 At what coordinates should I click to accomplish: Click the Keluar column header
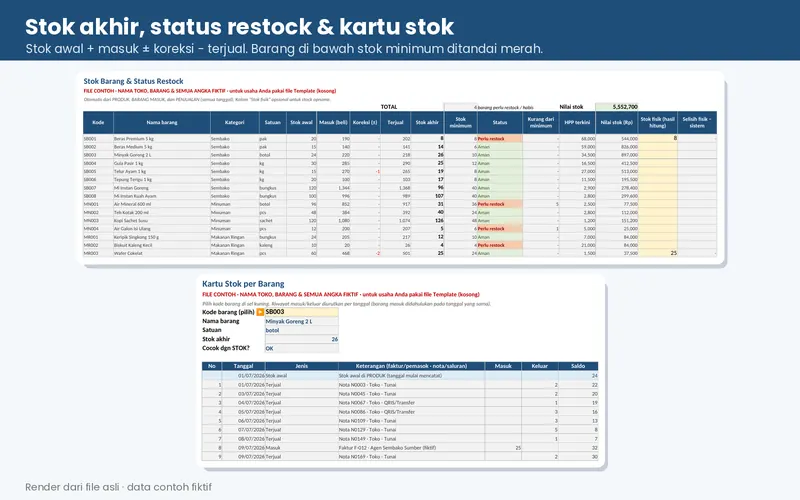click(540, 366)
